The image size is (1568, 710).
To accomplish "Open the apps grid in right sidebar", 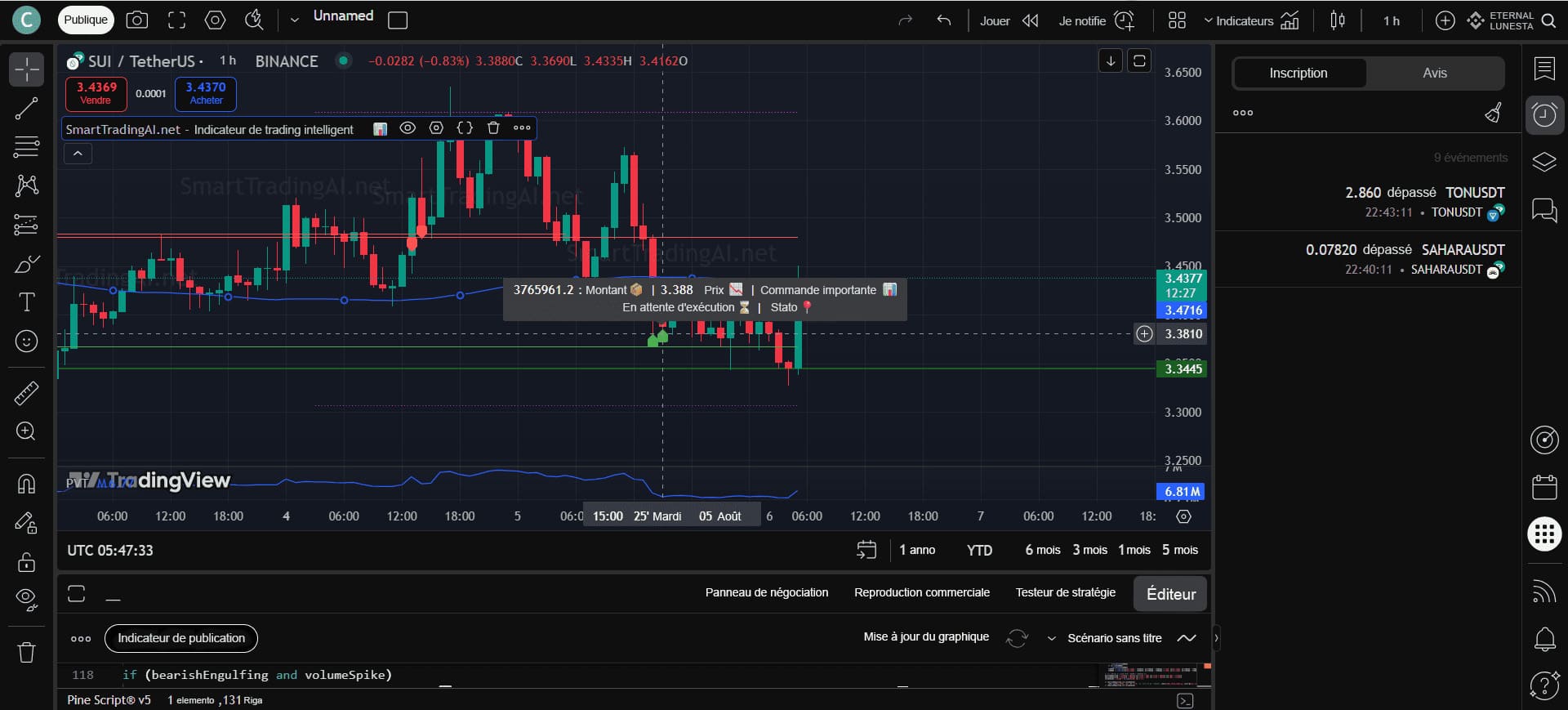I will (1544, 534).
